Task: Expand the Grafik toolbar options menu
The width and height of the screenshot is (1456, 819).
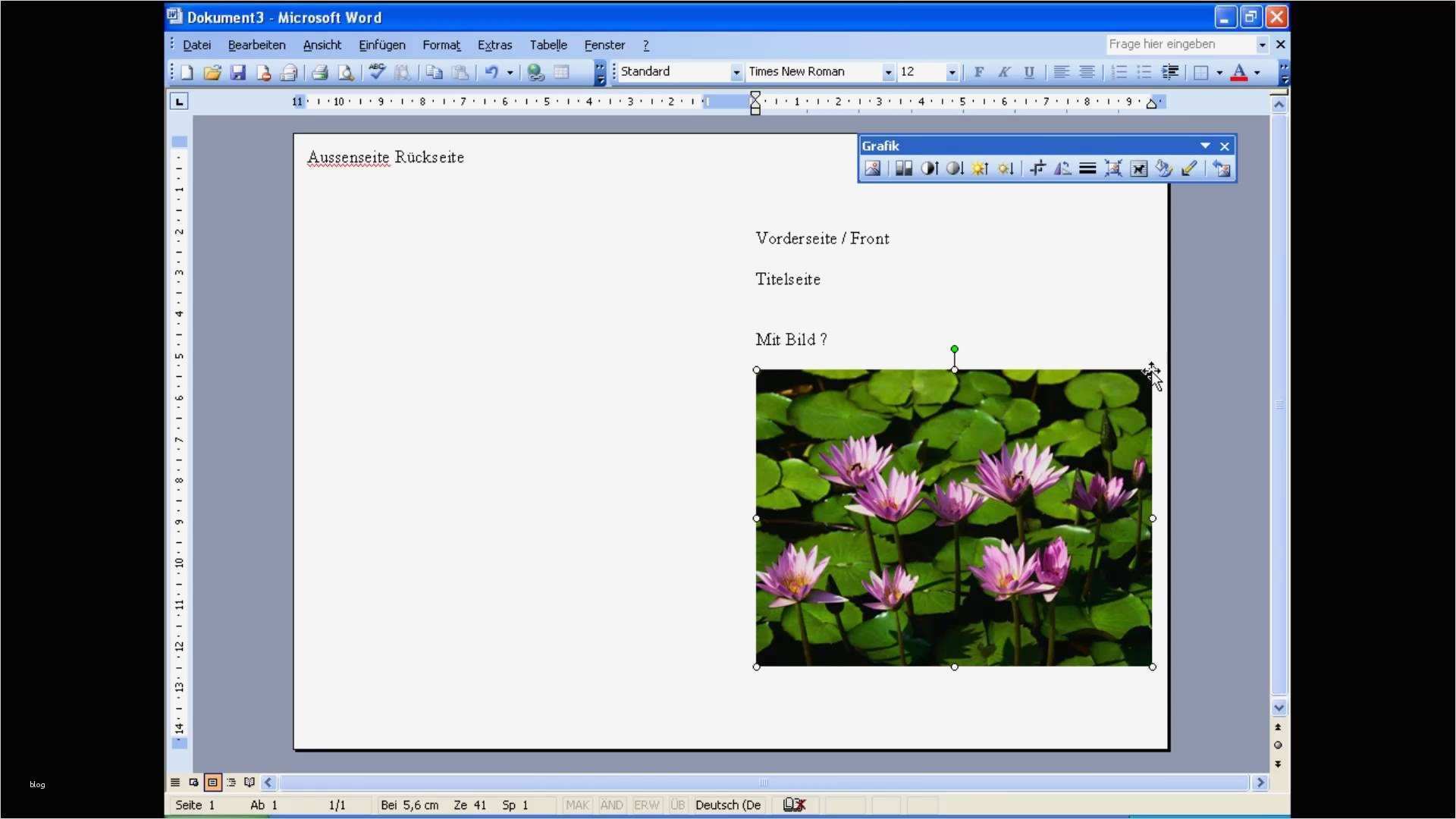Action: pos(1204,146)
